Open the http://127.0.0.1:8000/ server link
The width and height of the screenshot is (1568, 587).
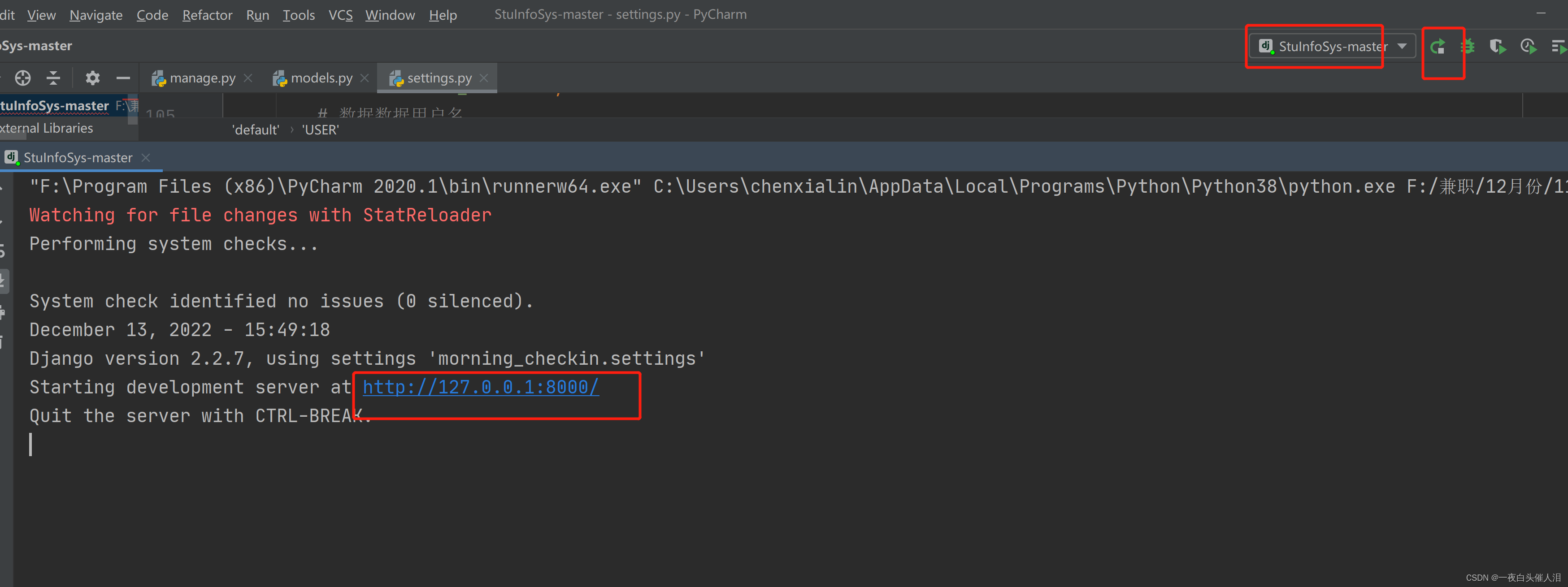click(x=481, y=387)
